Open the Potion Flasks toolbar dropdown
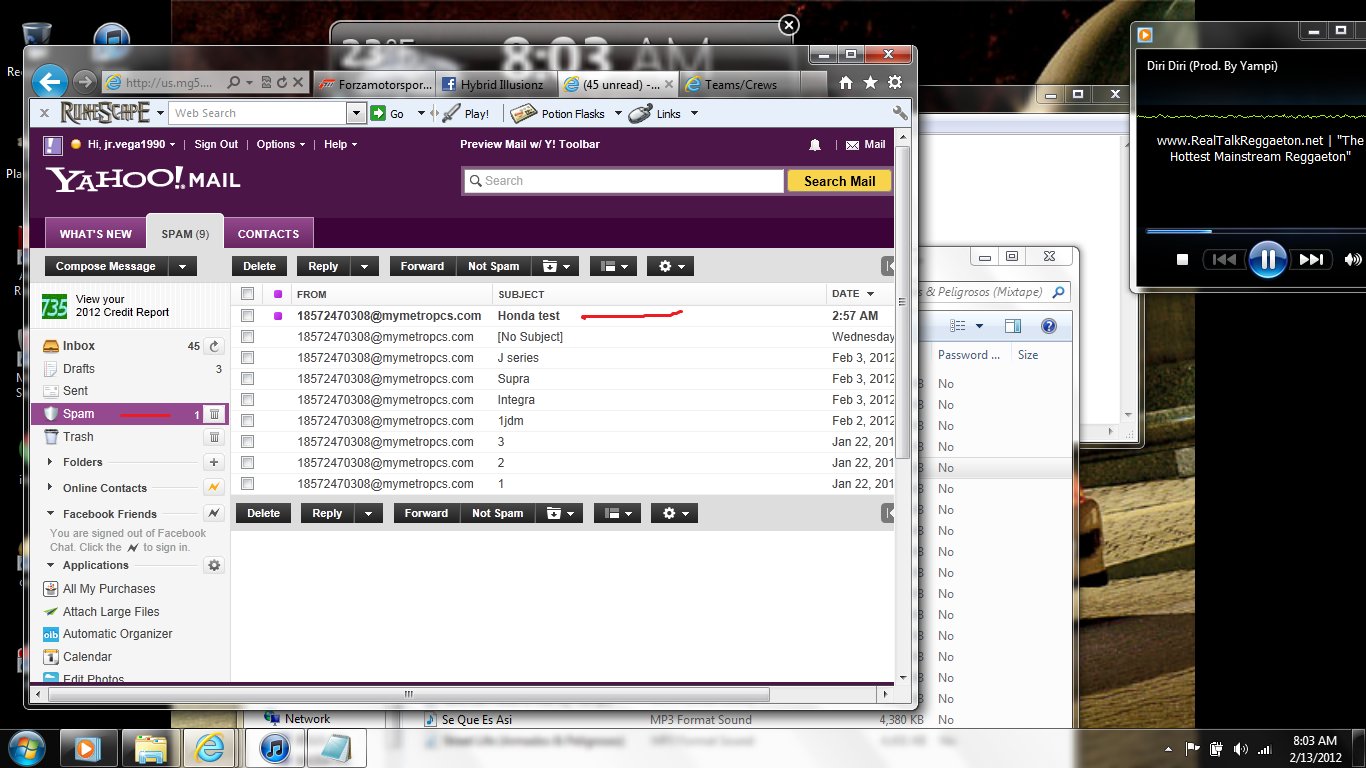Viewport: 1366px width, 768px height. tap(618, 114)
